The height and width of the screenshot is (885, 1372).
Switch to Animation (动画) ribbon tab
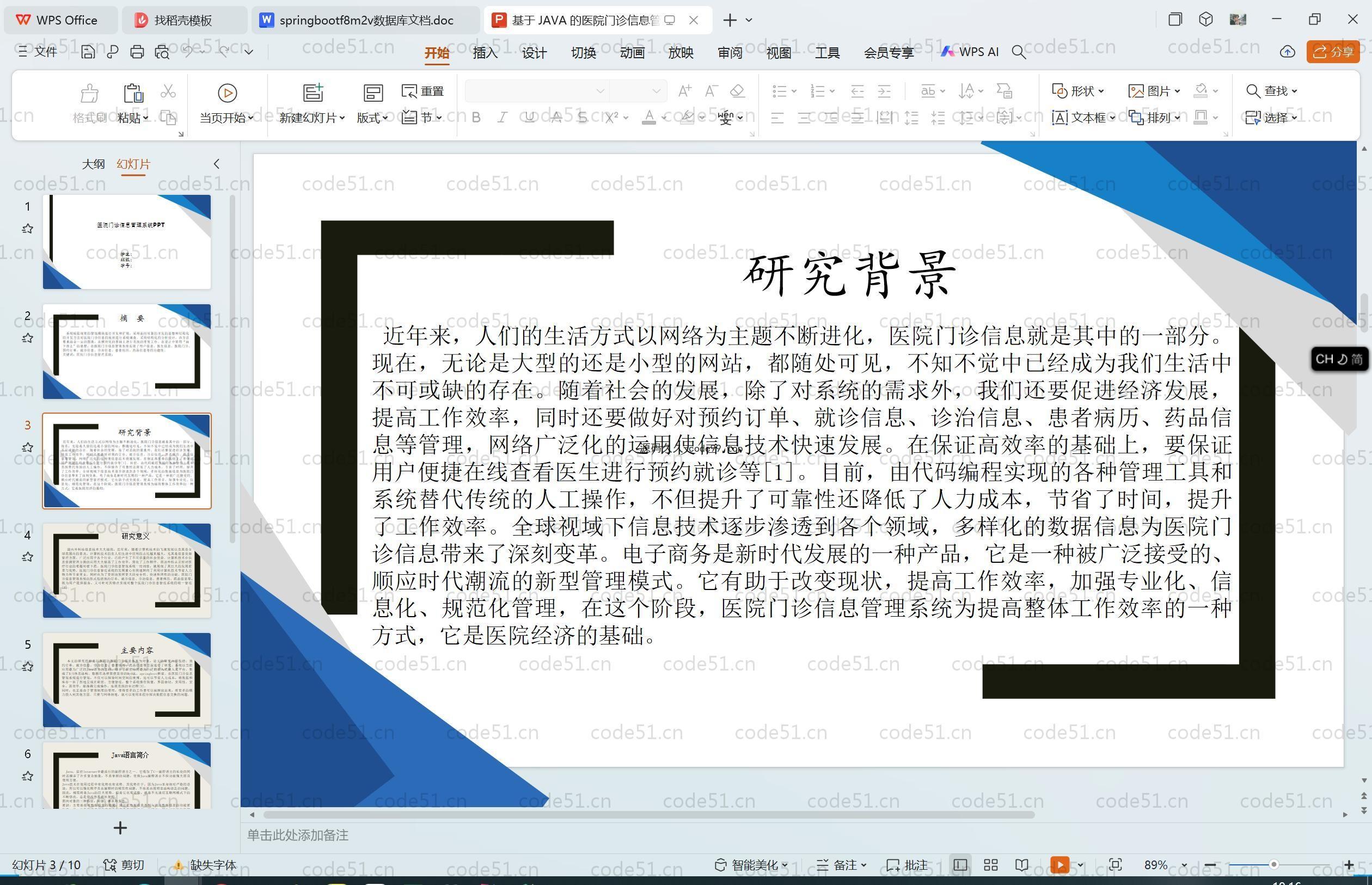coord(632,53)
